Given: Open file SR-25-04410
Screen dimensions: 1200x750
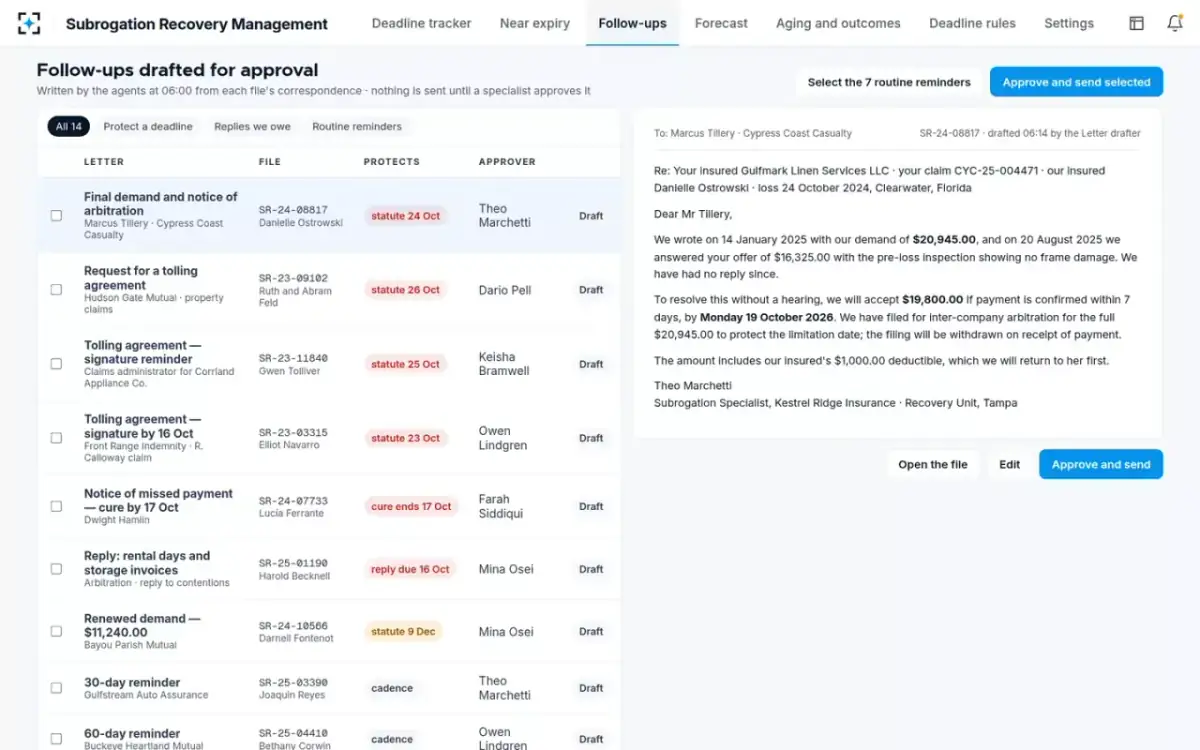Looking at the screenshot, I should point(293,733).
